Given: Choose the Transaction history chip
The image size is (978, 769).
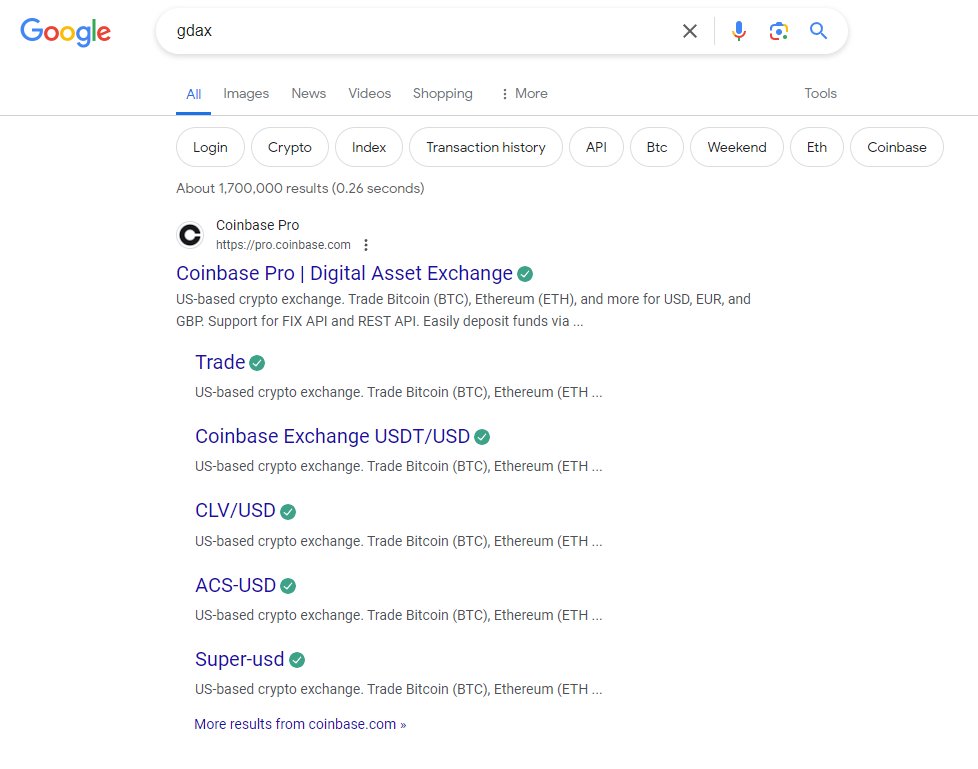Looking at the screenshot, I should [x=486, y=147].
